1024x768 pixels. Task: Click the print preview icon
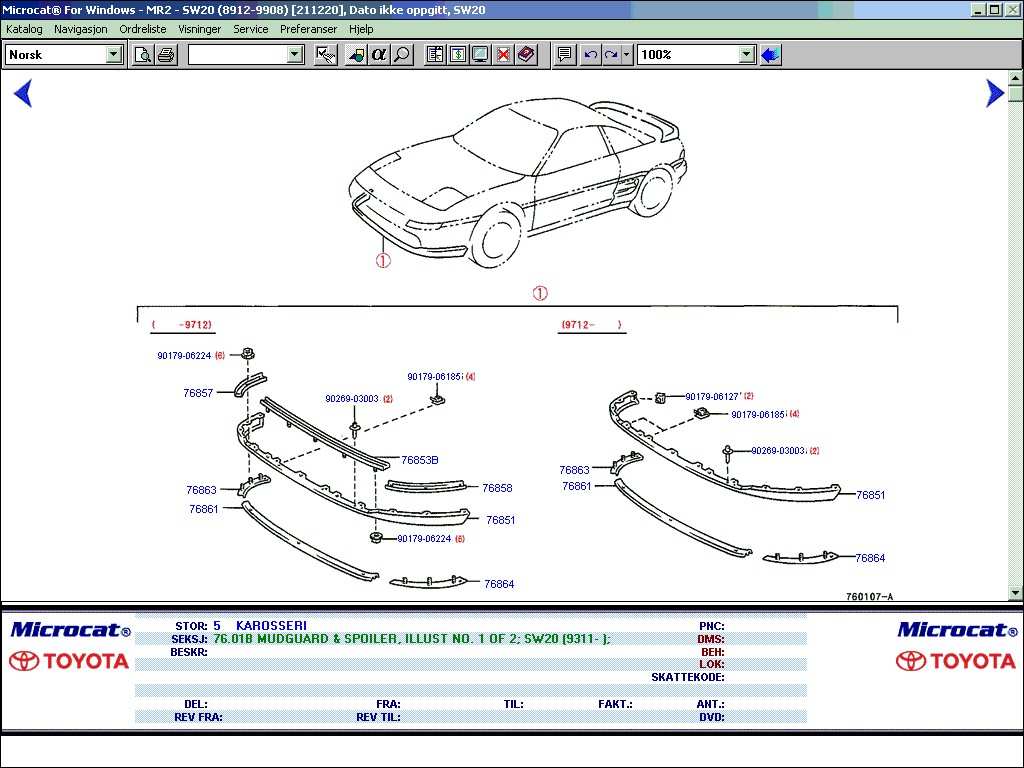143,54
